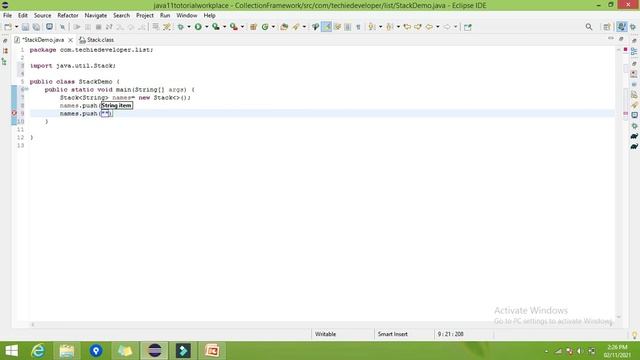Open the Outline view icon in right sidebar

634,51
